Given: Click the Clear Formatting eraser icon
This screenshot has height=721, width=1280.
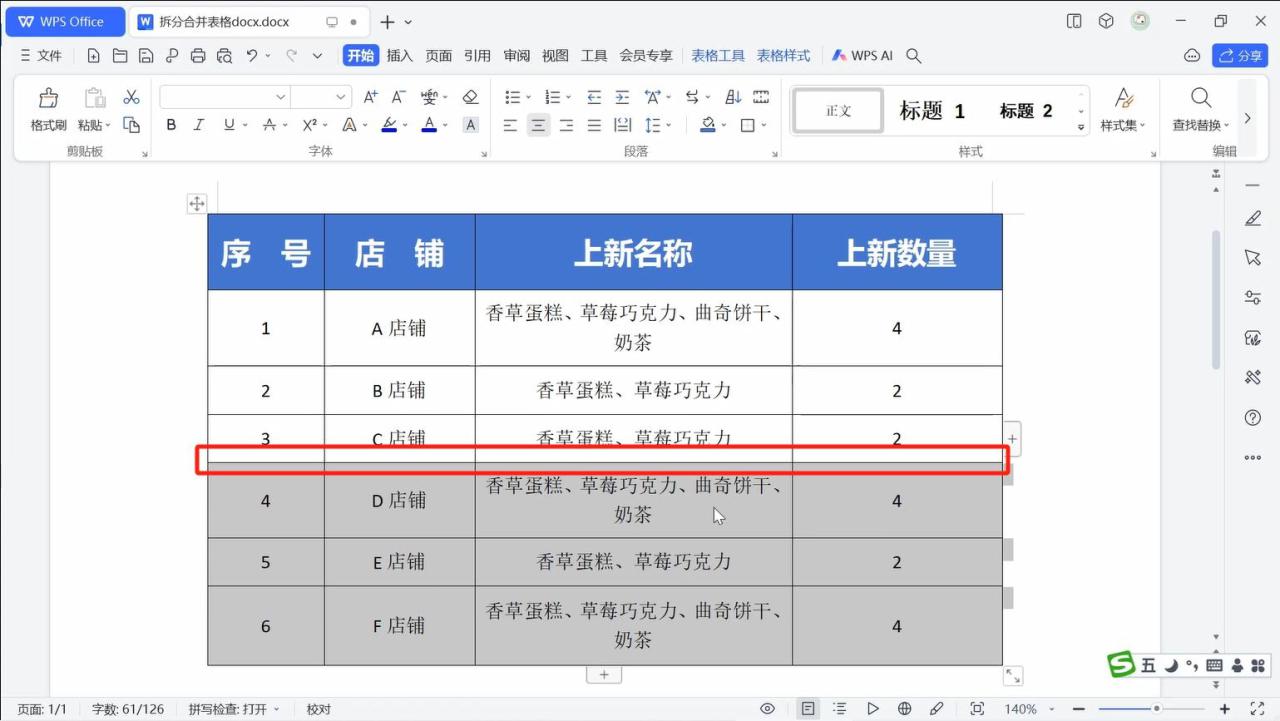Looking at the screenshot, I should tap(471, 97).
